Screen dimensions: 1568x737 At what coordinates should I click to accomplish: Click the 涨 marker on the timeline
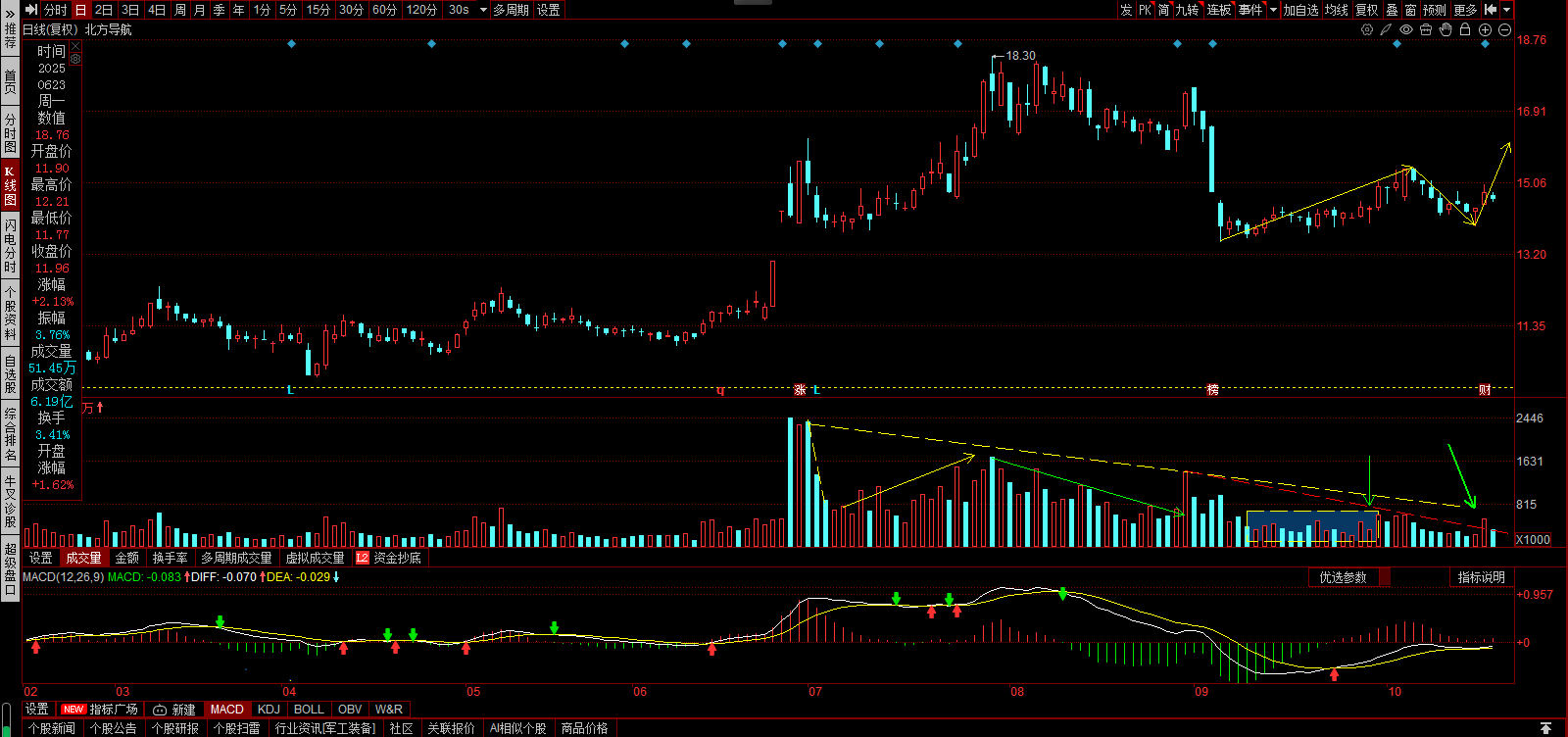point(800,390)
